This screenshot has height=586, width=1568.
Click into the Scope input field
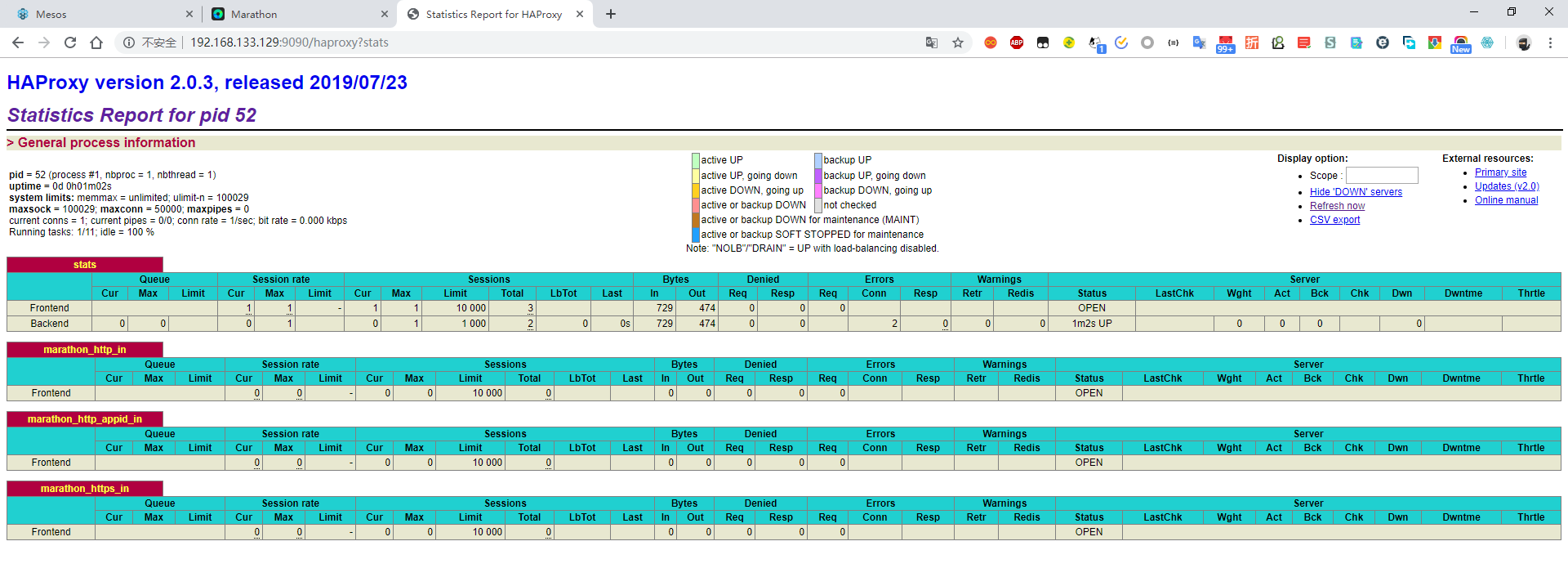click(x=1382, y=176)
